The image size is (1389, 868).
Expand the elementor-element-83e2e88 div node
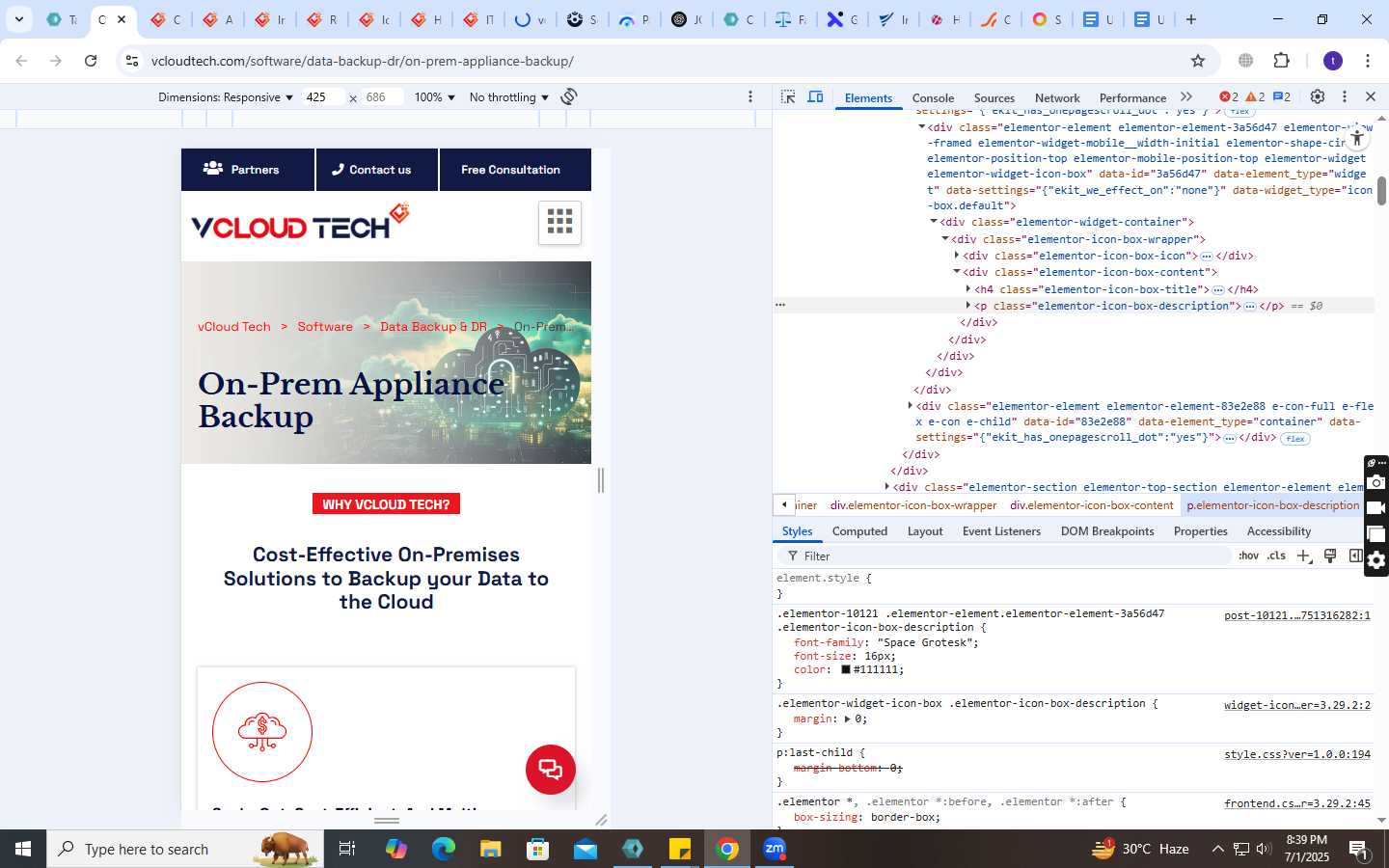pyautogui.click(x=910, y=406)
